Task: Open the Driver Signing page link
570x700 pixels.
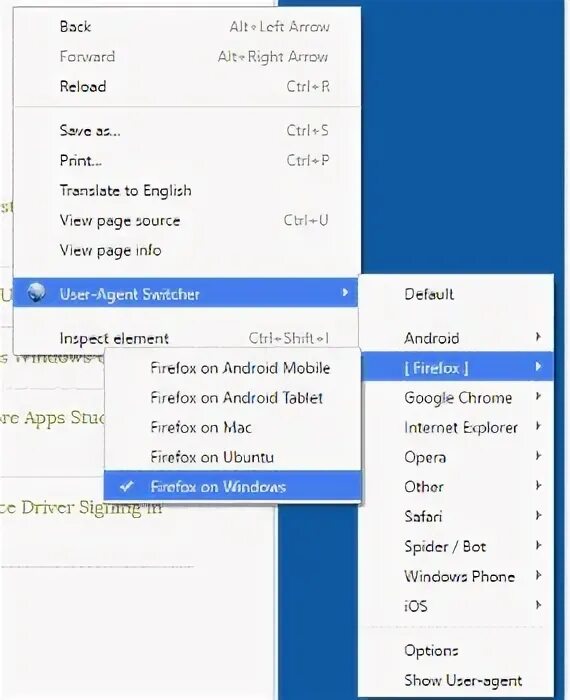Action: click(81, 508)
